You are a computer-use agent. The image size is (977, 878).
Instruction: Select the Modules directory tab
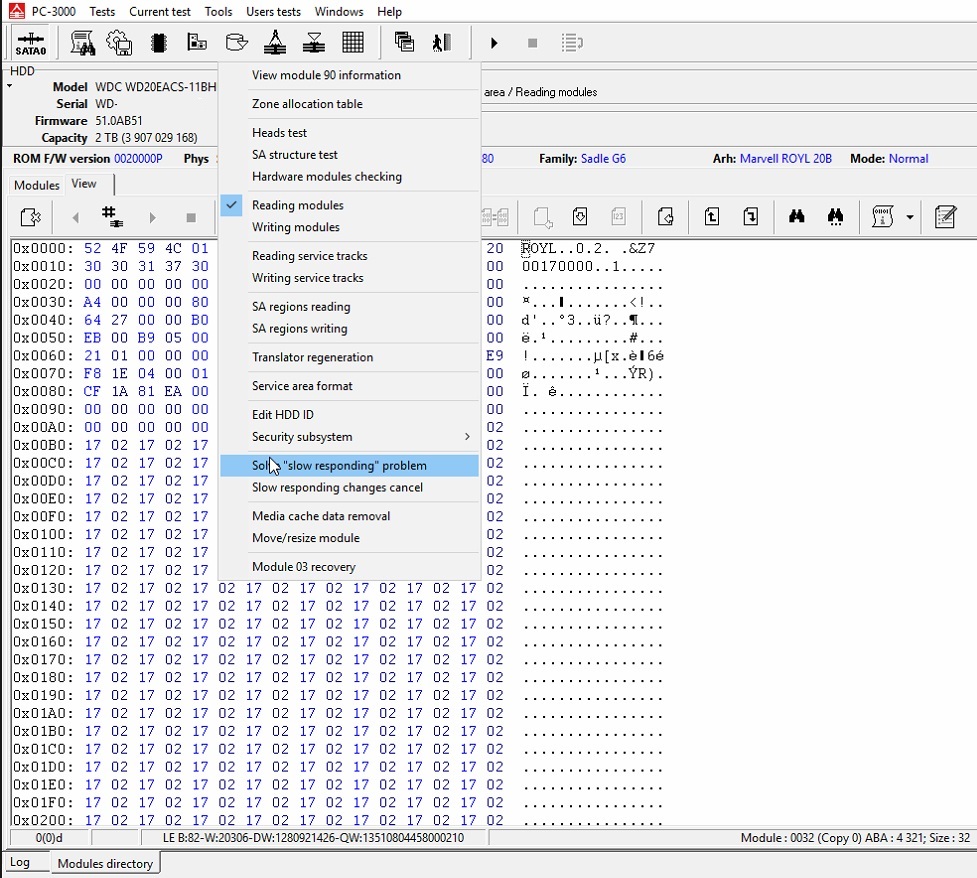(105, 864)
